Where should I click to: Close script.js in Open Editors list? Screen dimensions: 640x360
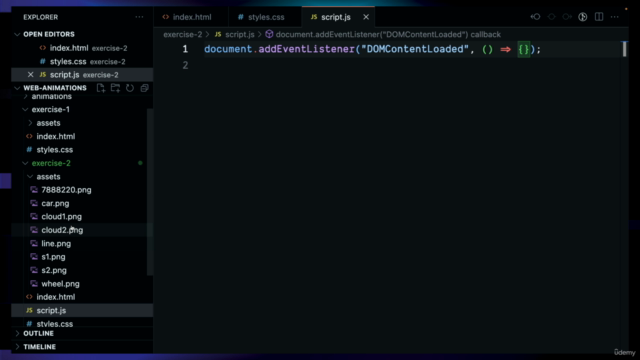[30, 75]
